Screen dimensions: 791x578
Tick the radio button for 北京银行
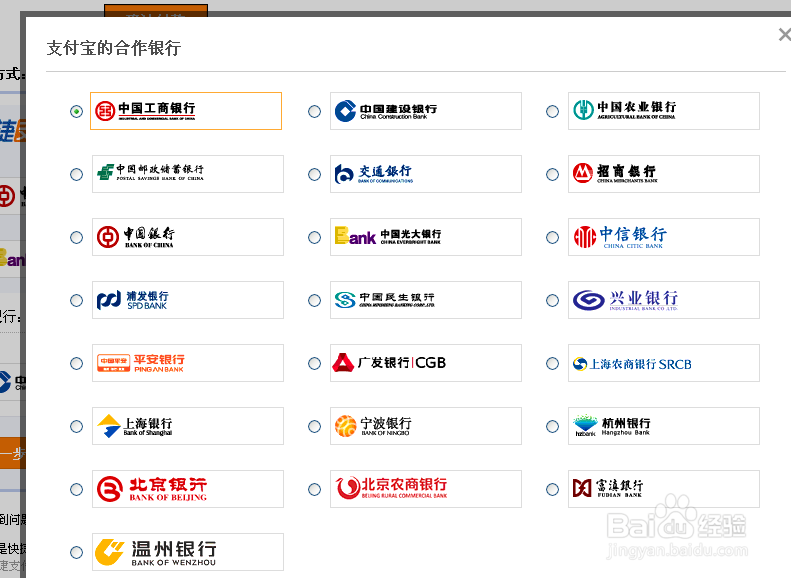76,490
